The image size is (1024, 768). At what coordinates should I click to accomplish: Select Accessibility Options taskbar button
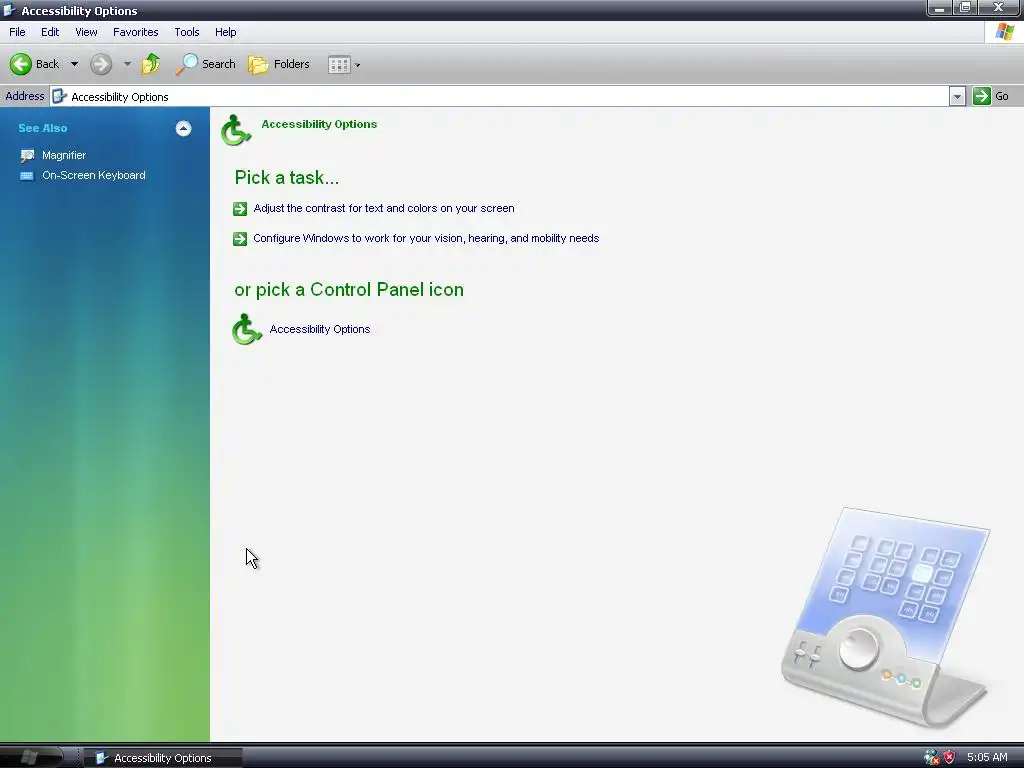coord(163,758)
